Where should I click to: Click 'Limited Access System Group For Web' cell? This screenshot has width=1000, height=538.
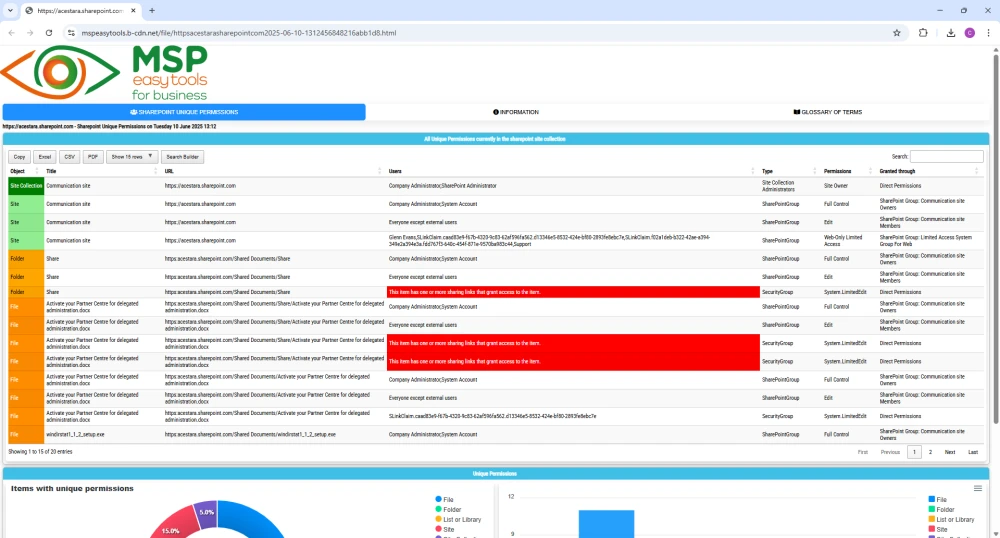click(930, 240)
